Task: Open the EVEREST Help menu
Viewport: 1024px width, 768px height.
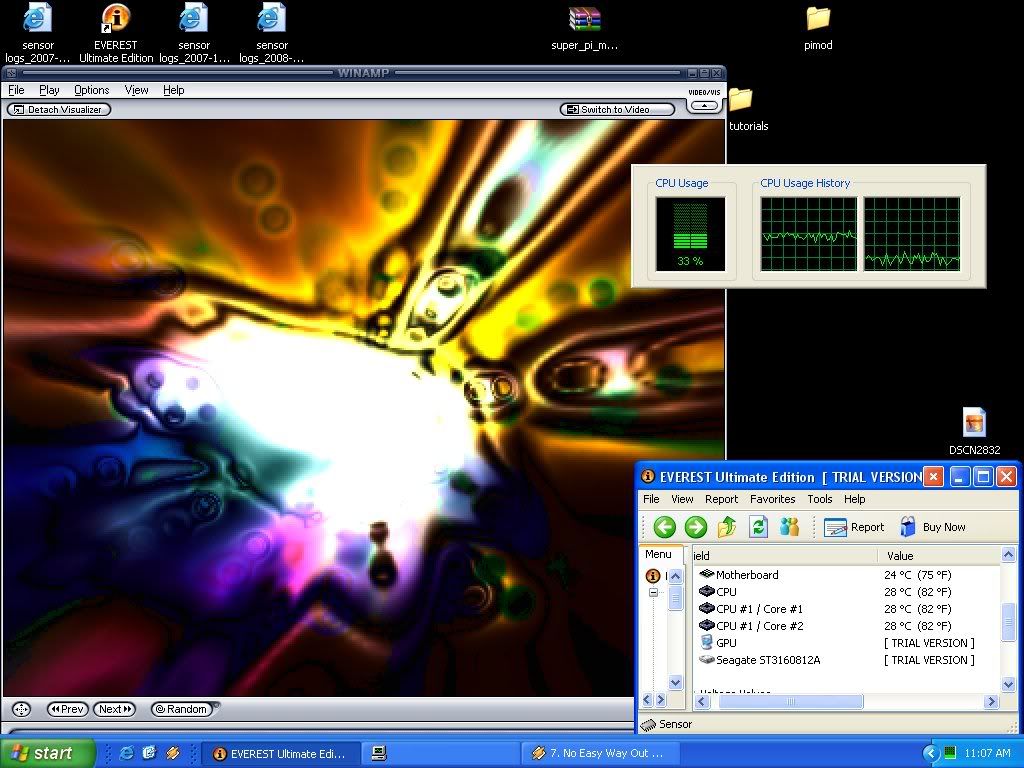Action: tap(854, 499)
